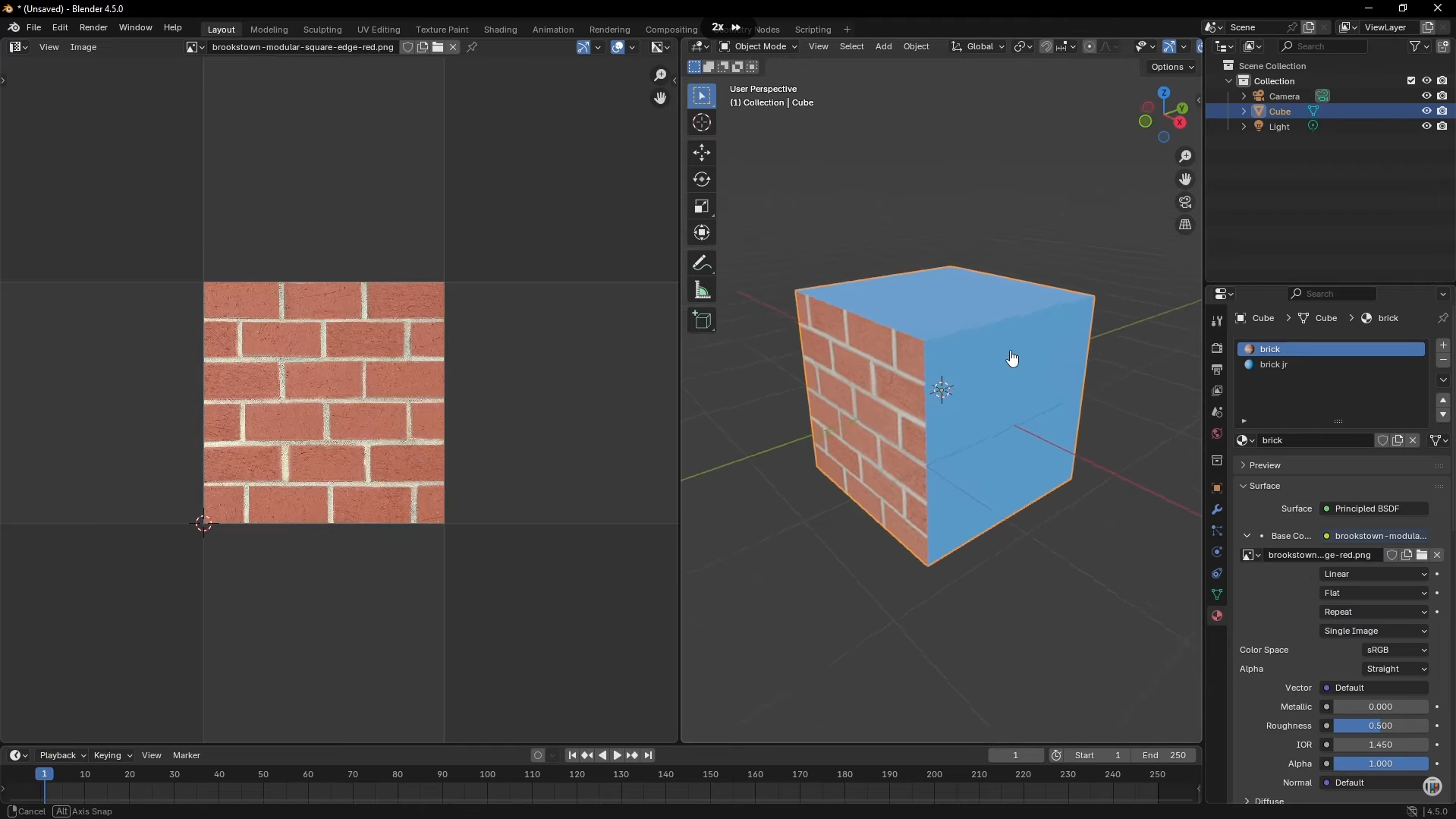Open the Material properties tab
The image size is (1456, 819).
click(1216, 616)
